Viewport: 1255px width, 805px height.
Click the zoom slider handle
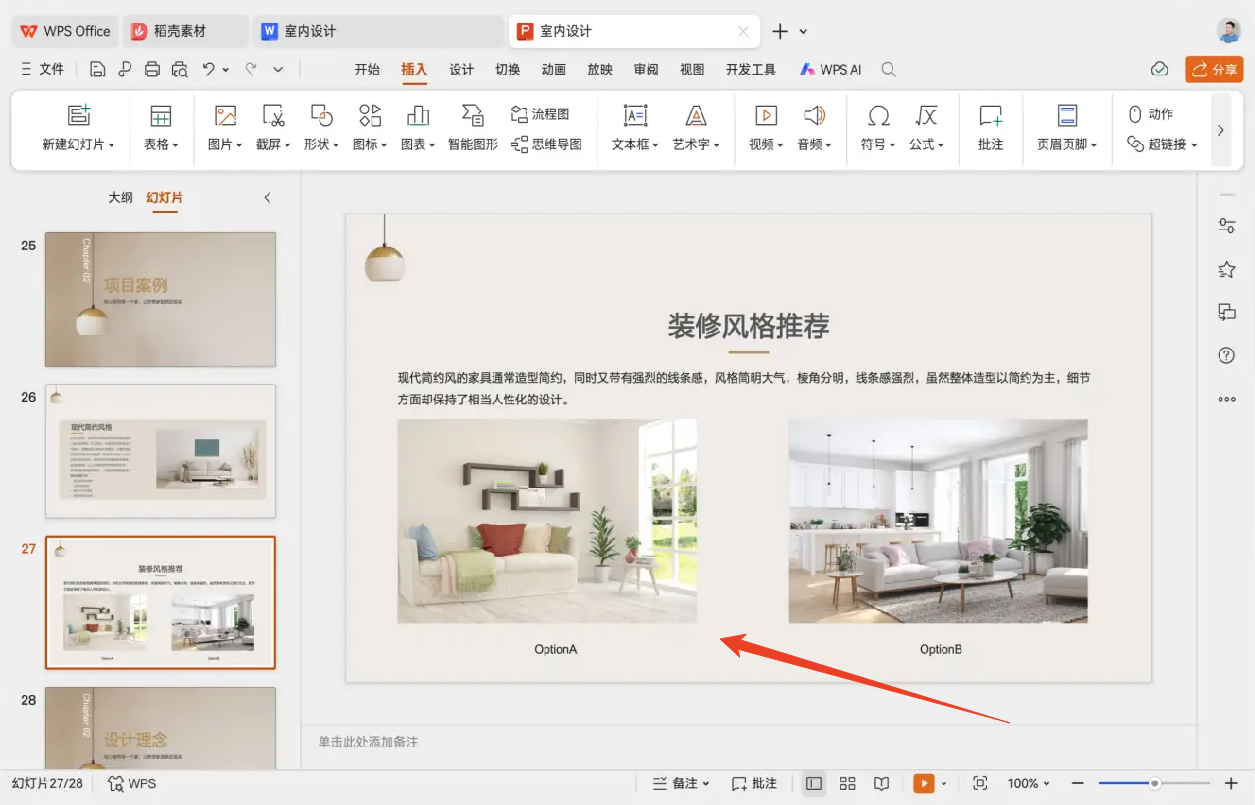pos(1155,783)
